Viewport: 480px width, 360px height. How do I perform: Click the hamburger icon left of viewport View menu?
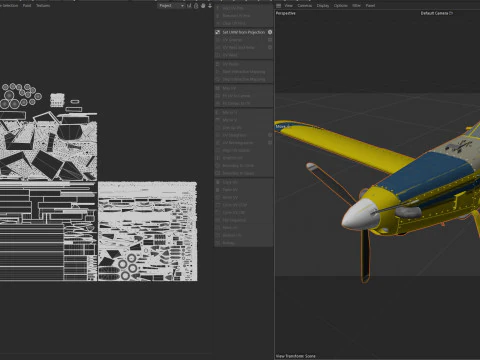[x=279, y=5]
